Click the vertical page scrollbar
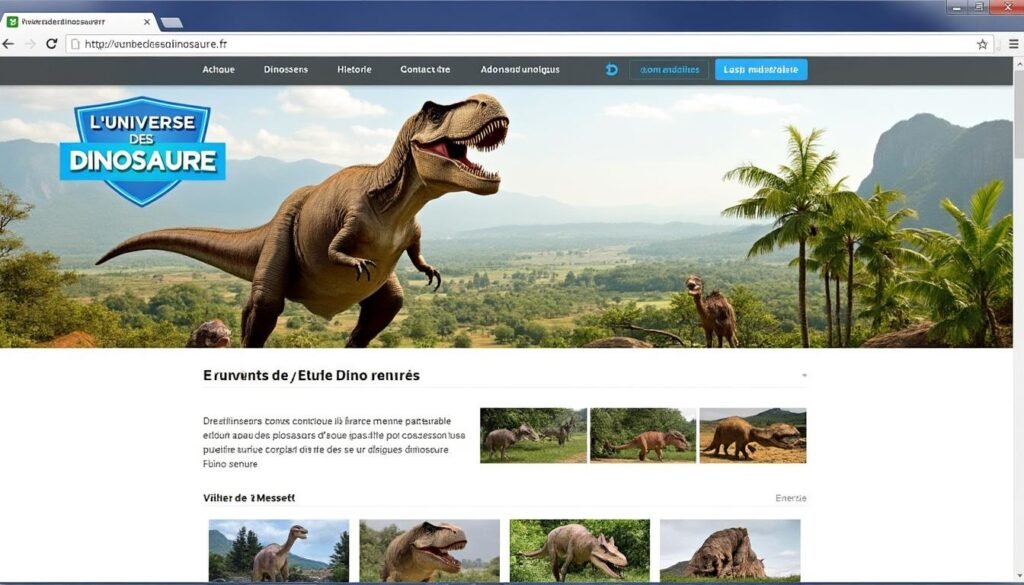The height and width of the screenshot is (585, 1024). [1018, 130]
